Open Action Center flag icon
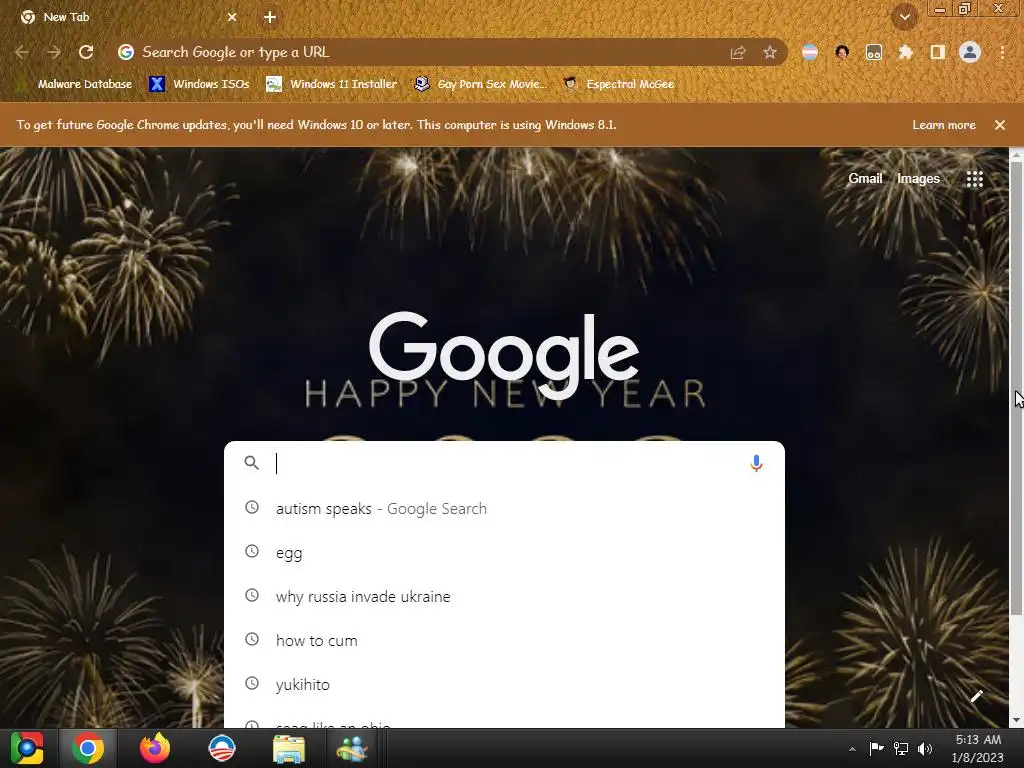The height and width of the screenshot is (768, 1024). [x=876, y=748]
